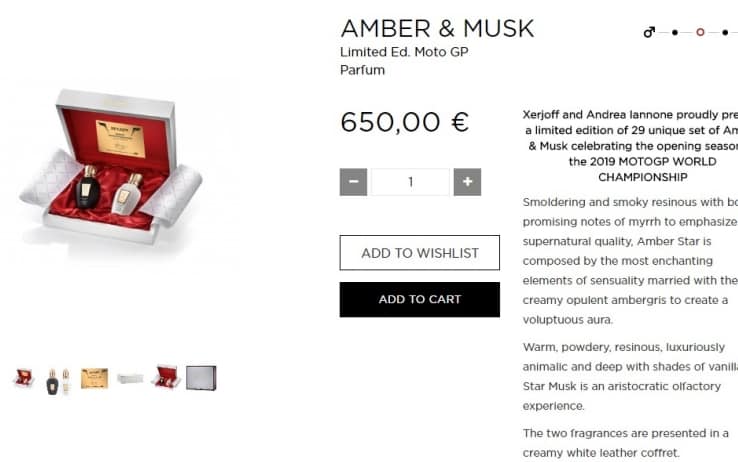Image resolution: width=738 pixels, height=462 pixels.
Task: Click the Parfum label under the title
Action: [362, 70]
